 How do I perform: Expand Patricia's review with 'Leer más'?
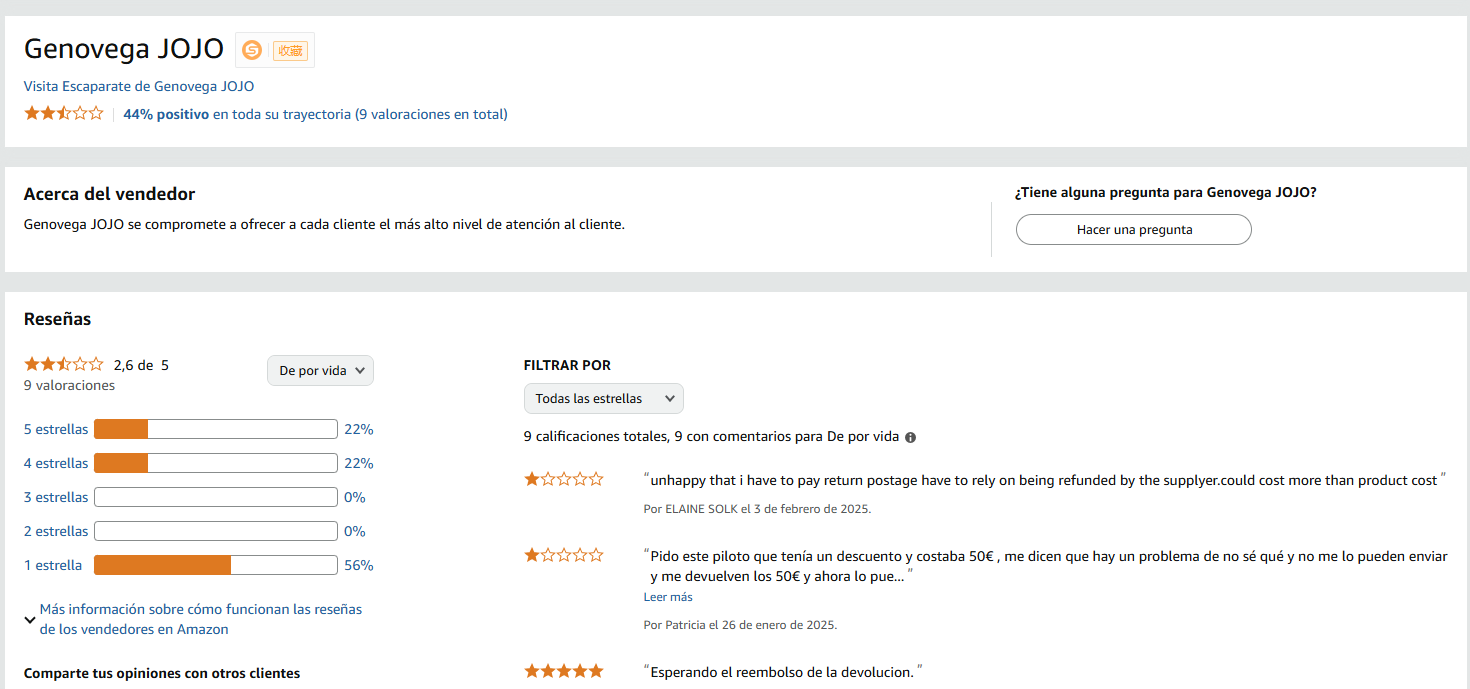pyautogui.click(x=668, y=597)
